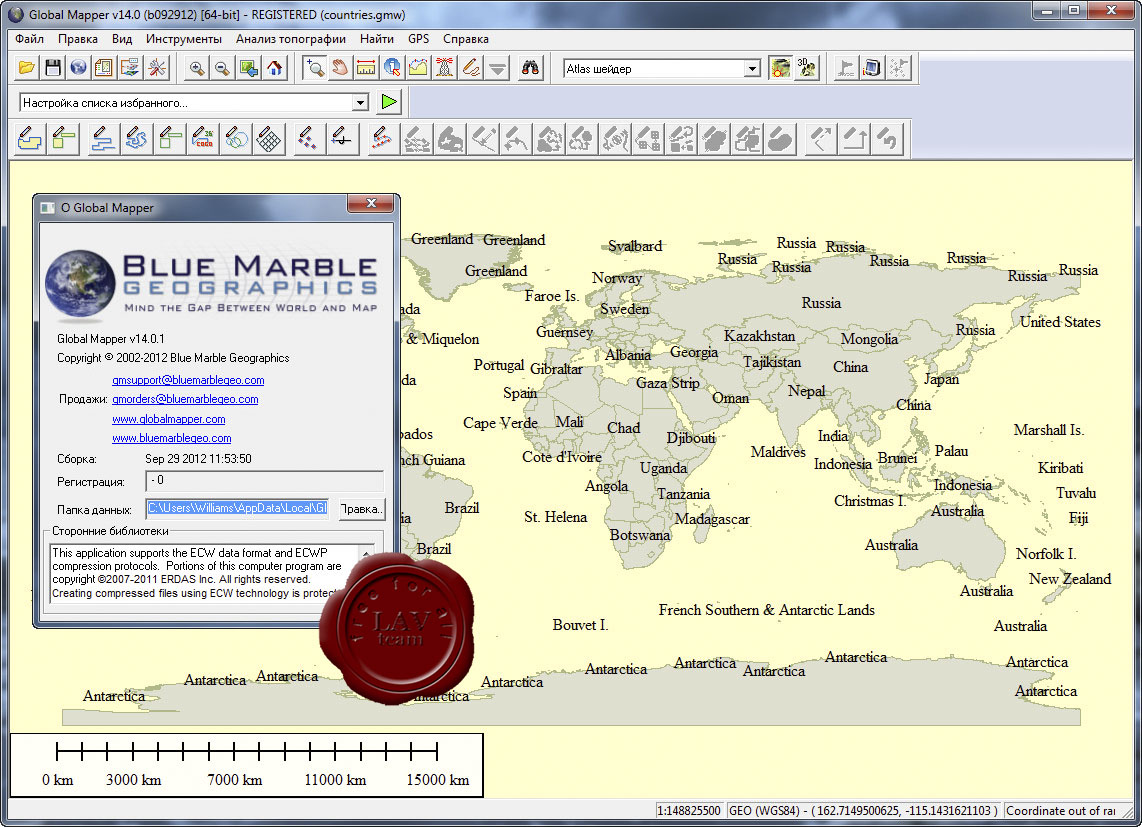Click gmsupport@bluemarblegeo.com email link
This screenshot has height=827, width=1142.
click(188, 380)
